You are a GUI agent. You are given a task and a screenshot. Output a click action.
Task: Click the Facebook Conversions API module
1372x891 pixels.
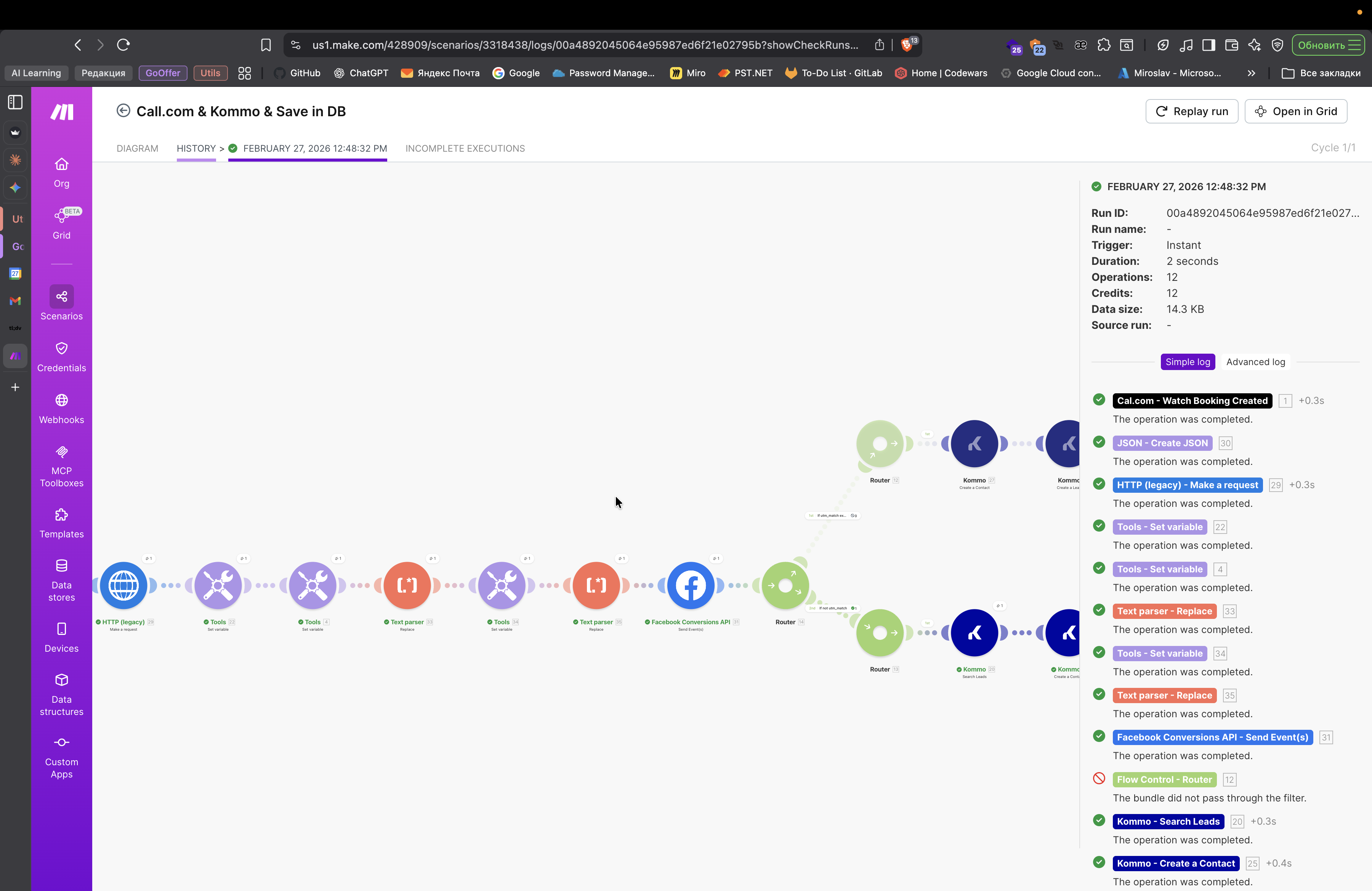(690, 585)
